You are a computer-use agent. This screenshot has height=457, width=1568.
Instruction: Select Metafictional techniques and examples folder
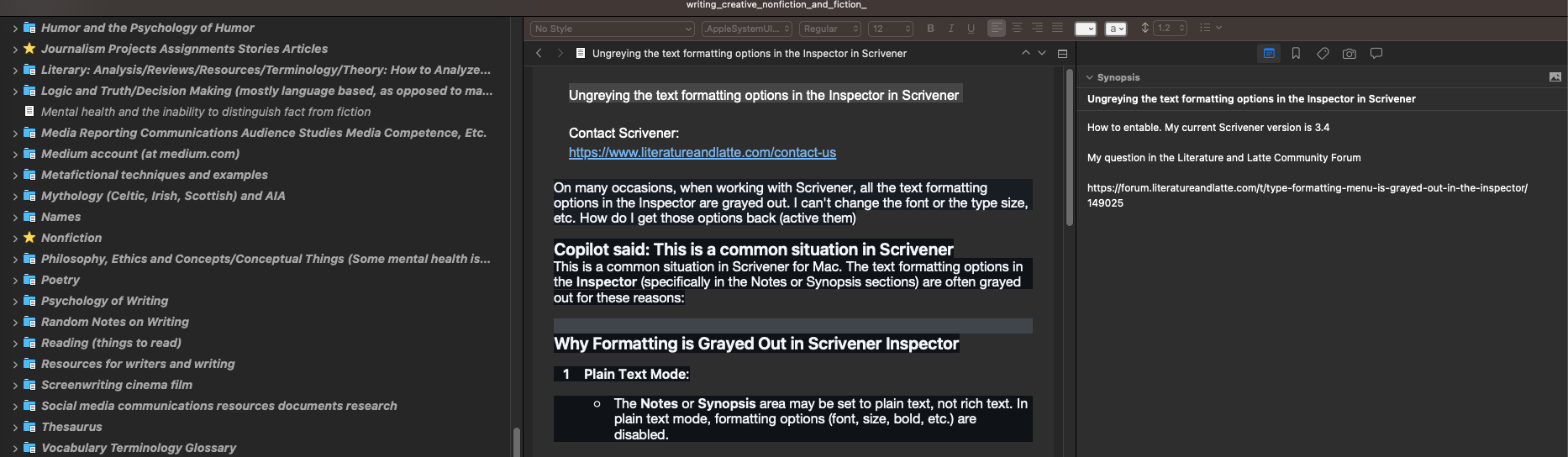[x=155, y=175]
